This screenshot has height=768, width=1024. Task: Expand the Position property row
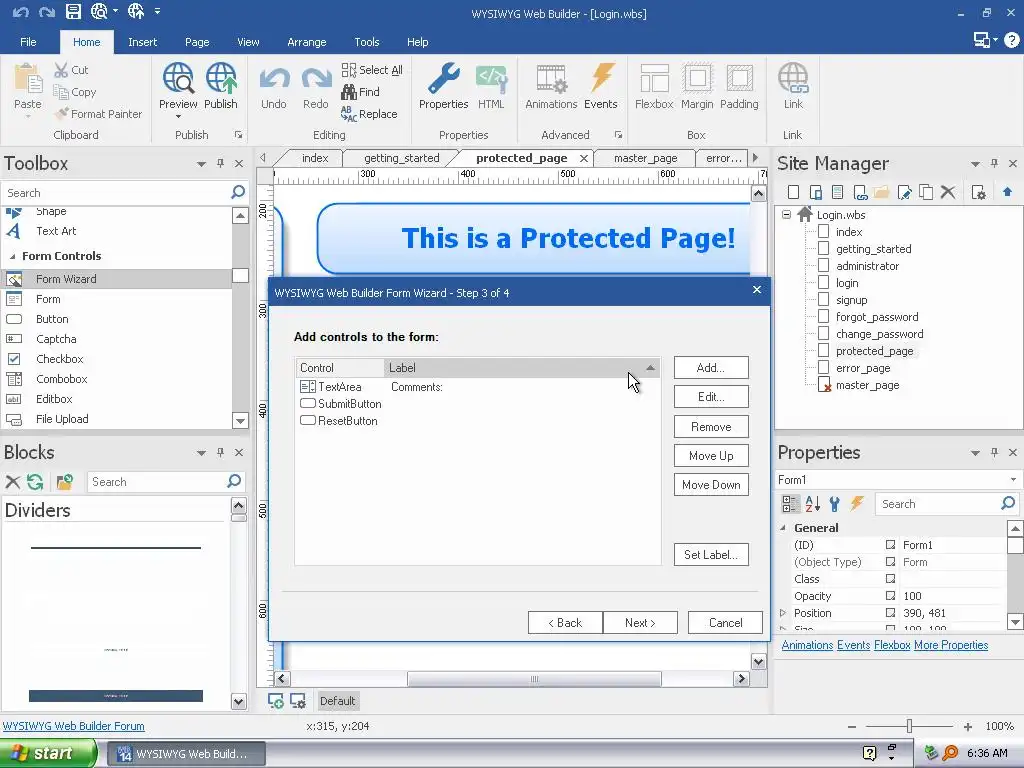point(783,613)
